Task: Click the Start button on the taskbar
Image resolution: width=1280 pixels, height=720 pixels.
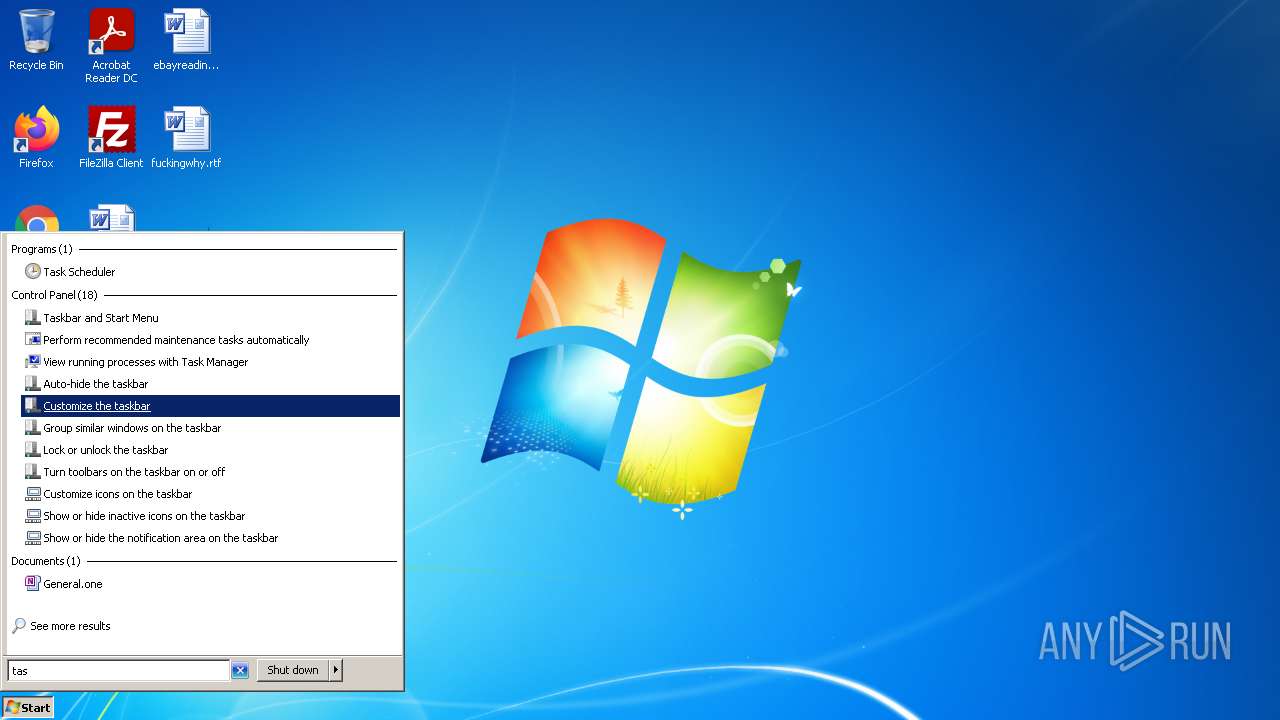Action: pyautogui.click(x=28, y=707)
